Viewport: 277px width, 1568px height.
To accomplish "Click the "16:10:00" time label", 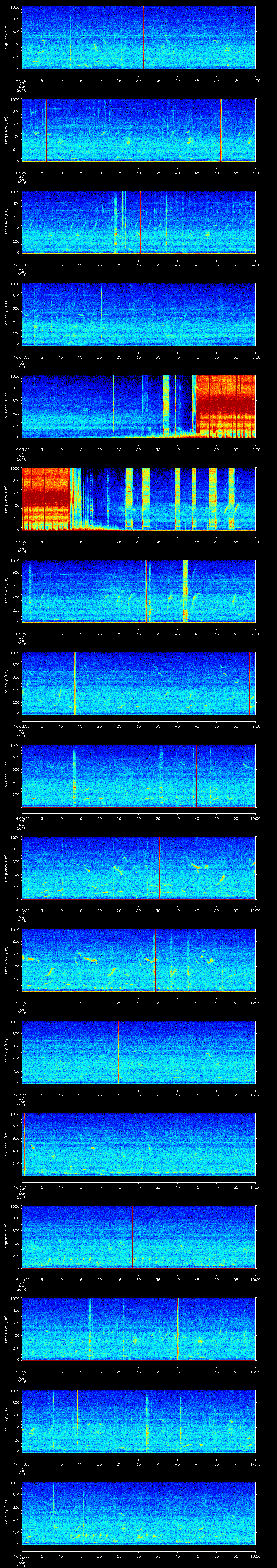I will pyautogui.click(x=21, y=910).
